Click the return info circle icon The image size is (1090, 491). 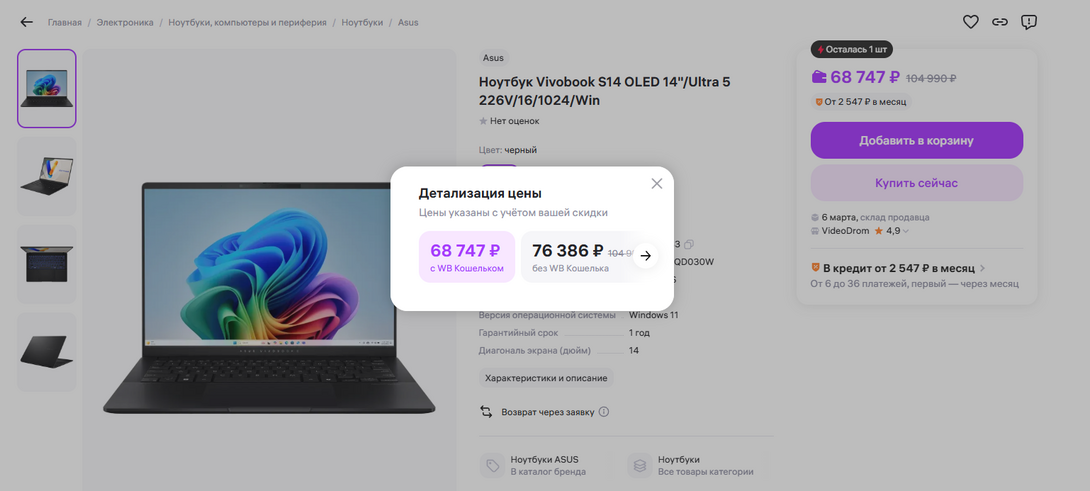[603, 412]
